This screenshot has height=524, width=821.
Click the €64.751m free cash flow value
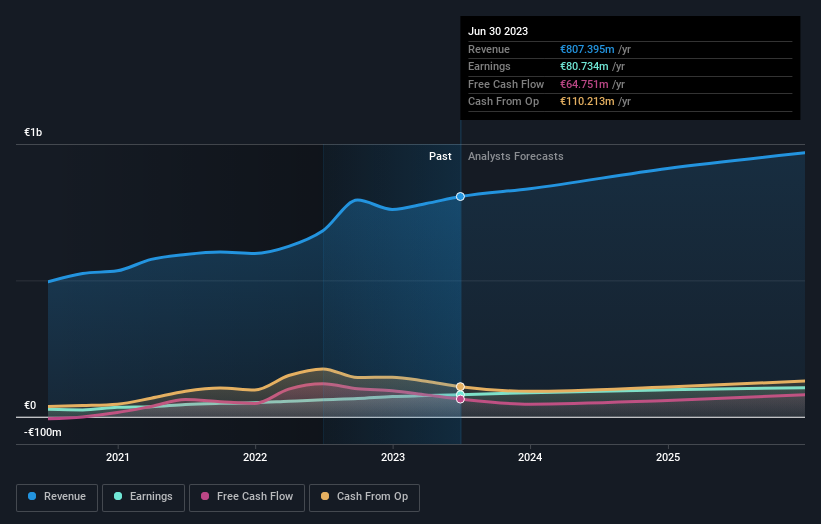click(x=584, y=84)
